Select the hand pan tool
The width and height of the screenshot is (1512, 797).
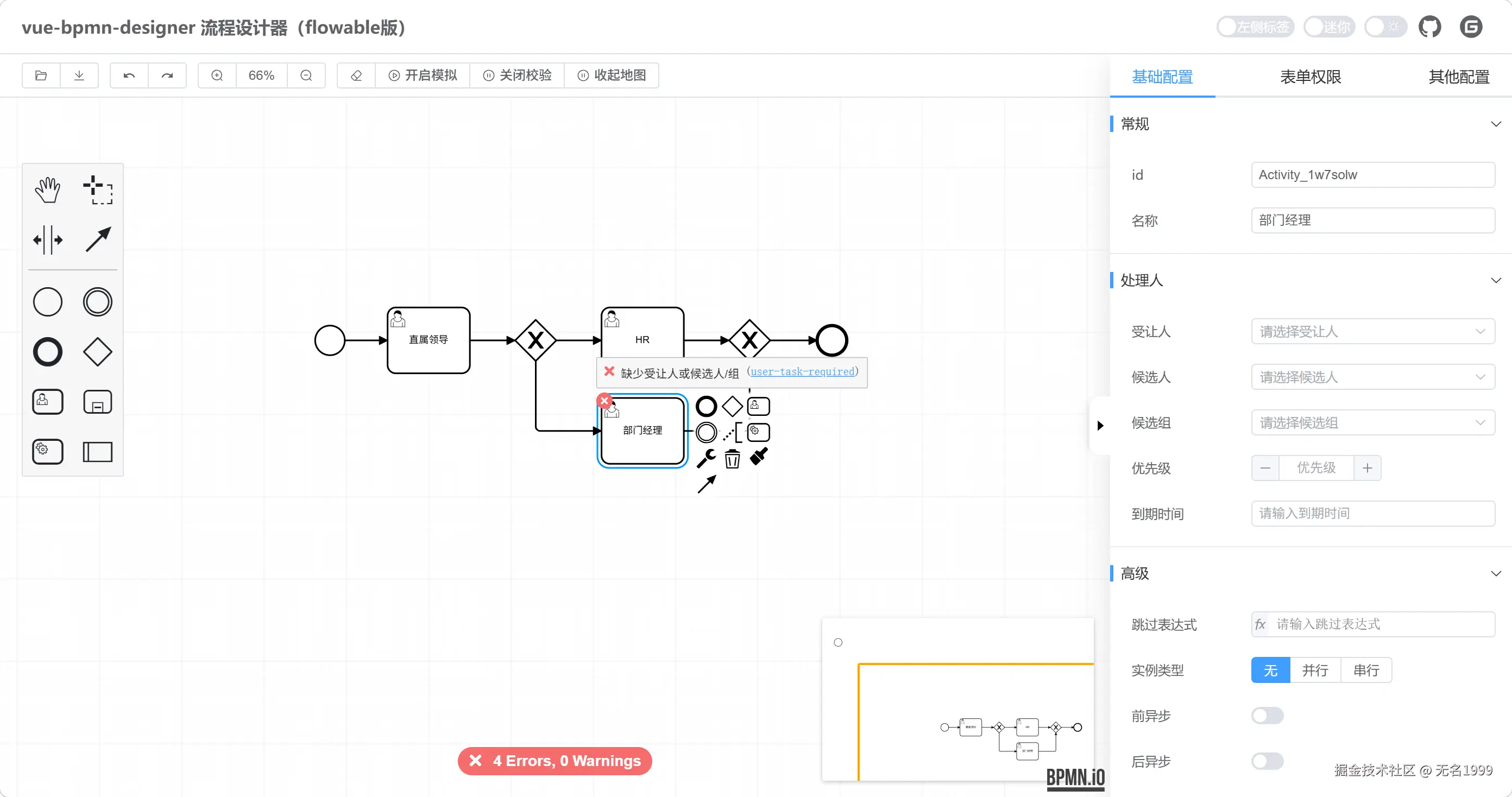[48, 190]
